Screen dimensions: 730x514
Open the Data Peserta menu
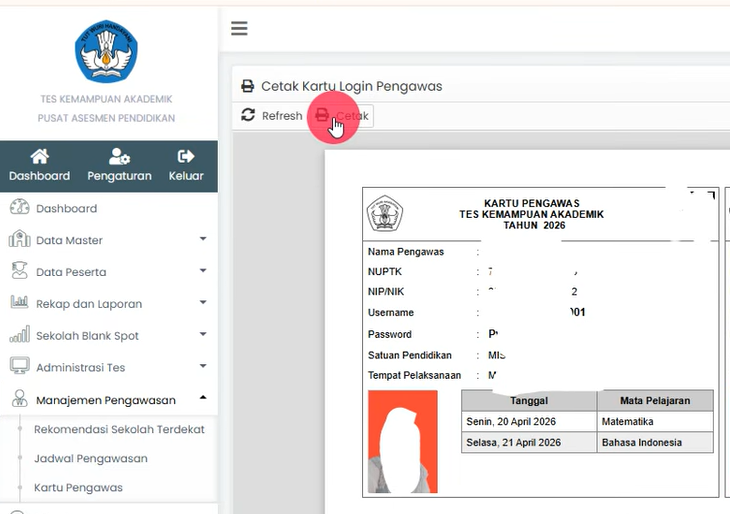tap(71, 272)
